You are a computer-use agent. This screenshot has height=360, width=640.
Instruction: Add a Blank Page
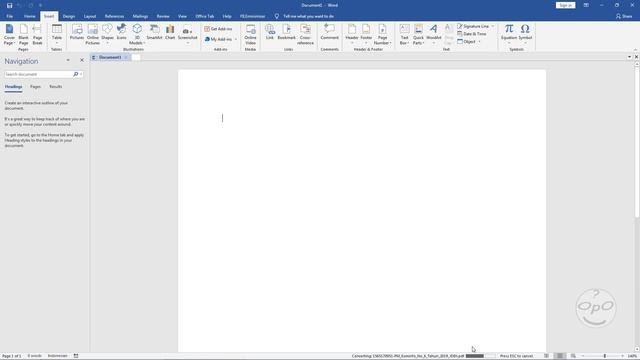pos(23,34)
